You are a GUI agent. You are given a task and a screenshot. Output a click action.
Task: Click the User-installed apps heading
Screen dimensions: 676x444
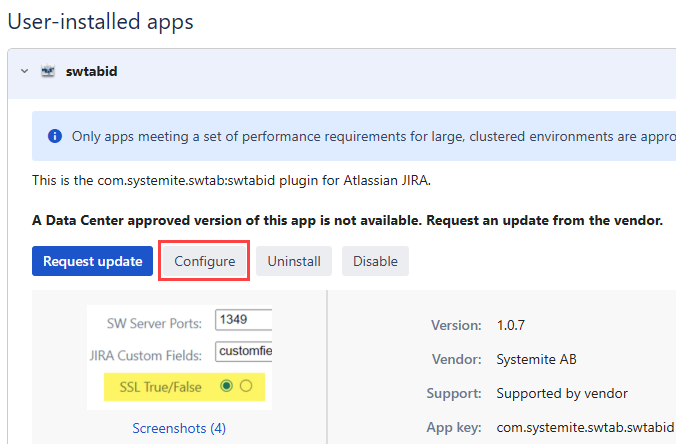click(100, 21)
